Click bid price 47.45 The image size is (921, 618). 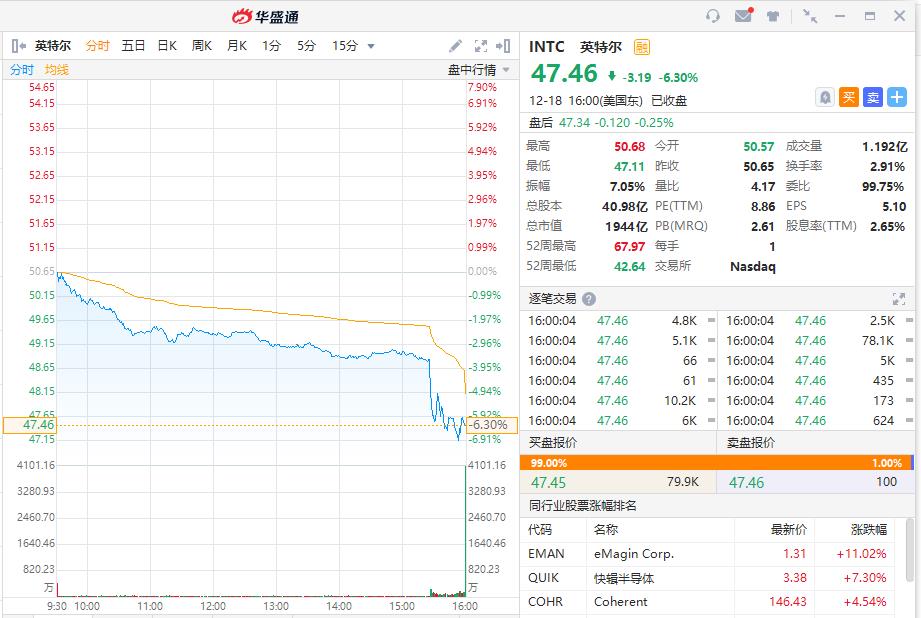tap(549, 483)
